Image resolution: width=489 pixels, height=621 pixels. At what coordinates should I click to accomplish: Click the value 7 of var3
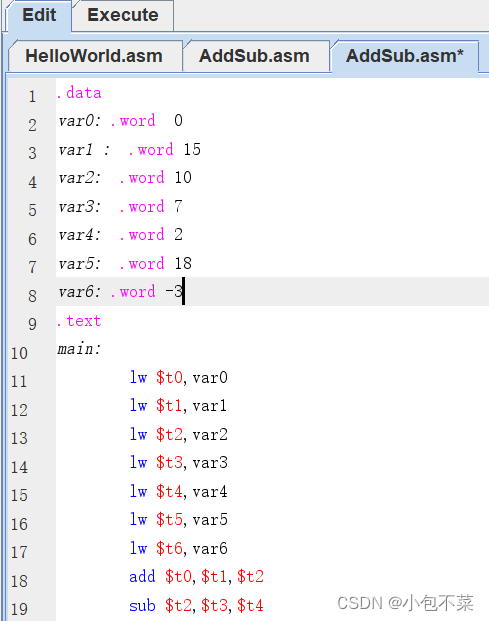(179, 206)
